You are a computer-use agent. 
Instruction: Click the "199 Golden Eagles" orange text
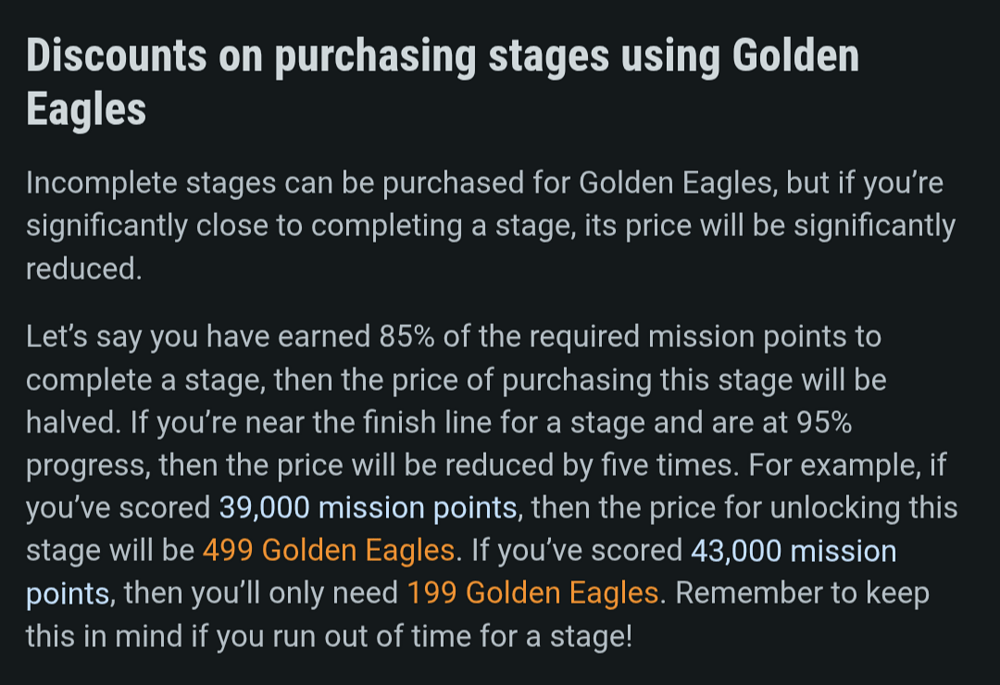[533, 593]
